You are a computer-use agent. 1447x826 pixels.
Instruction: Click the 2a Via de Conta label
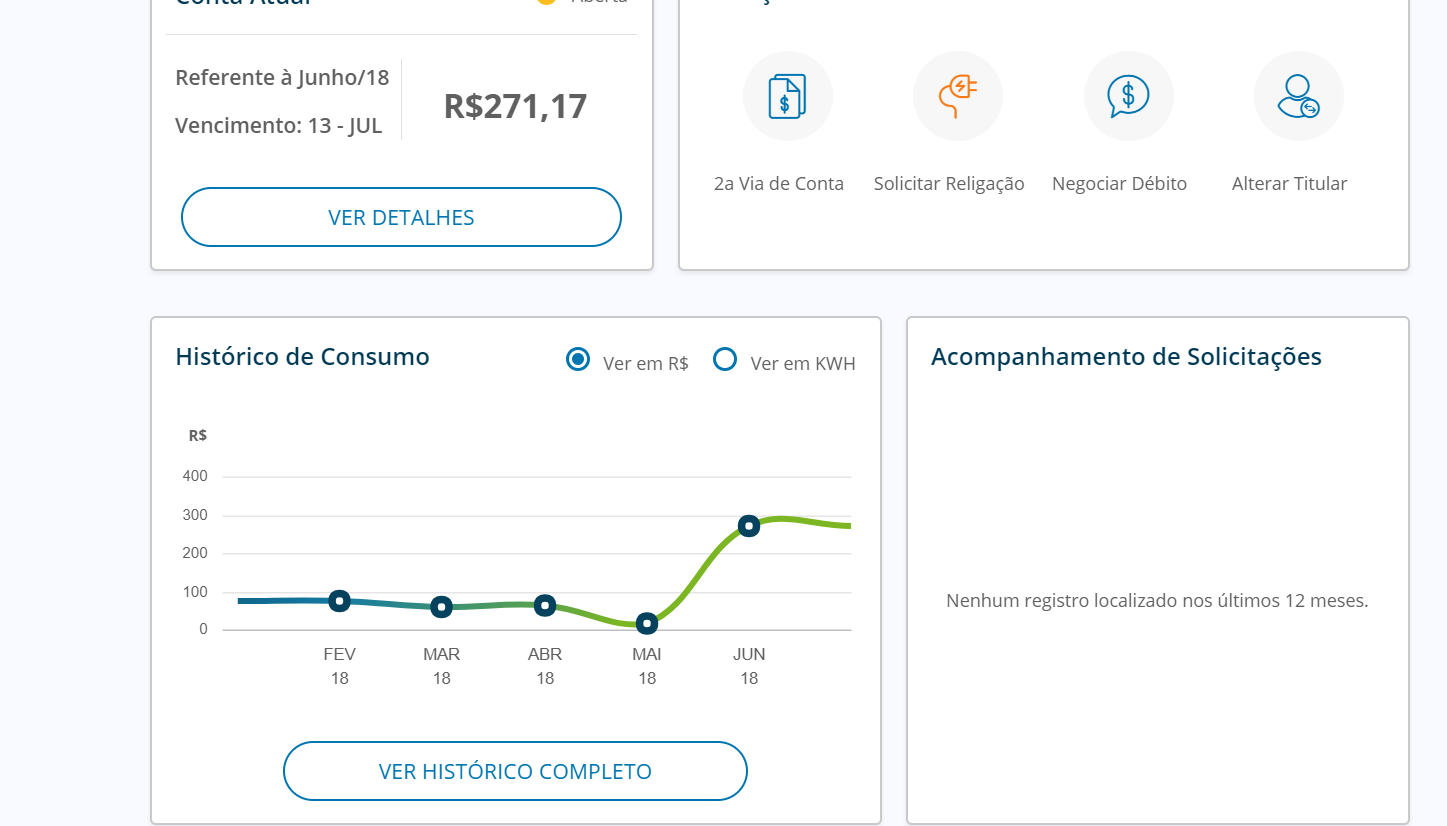[779, 184]
